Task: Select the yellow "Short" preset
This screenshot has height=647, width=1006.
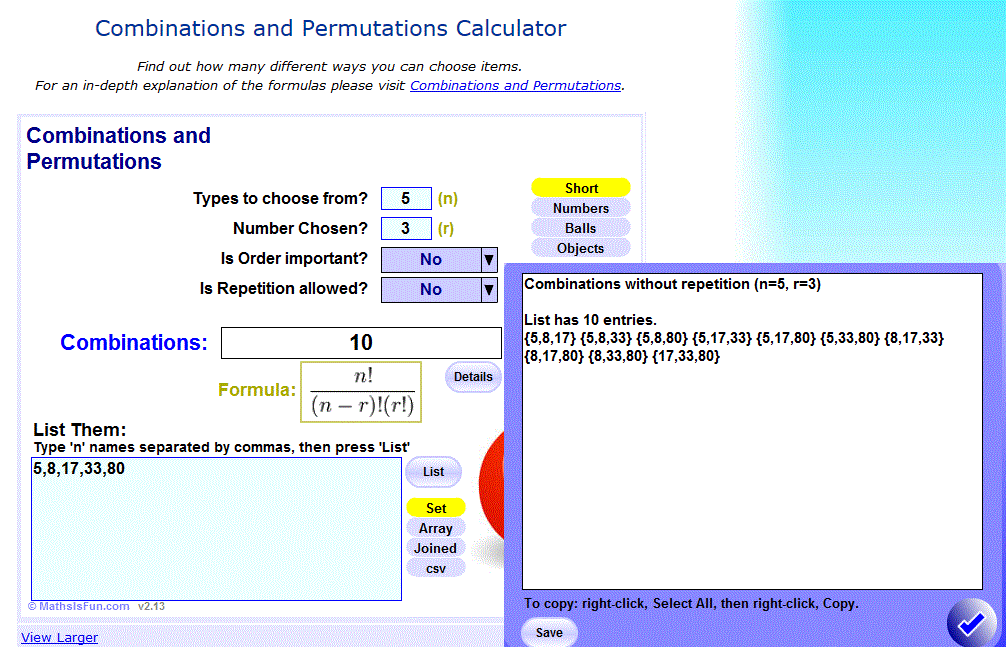Action: tap(580, 187)
